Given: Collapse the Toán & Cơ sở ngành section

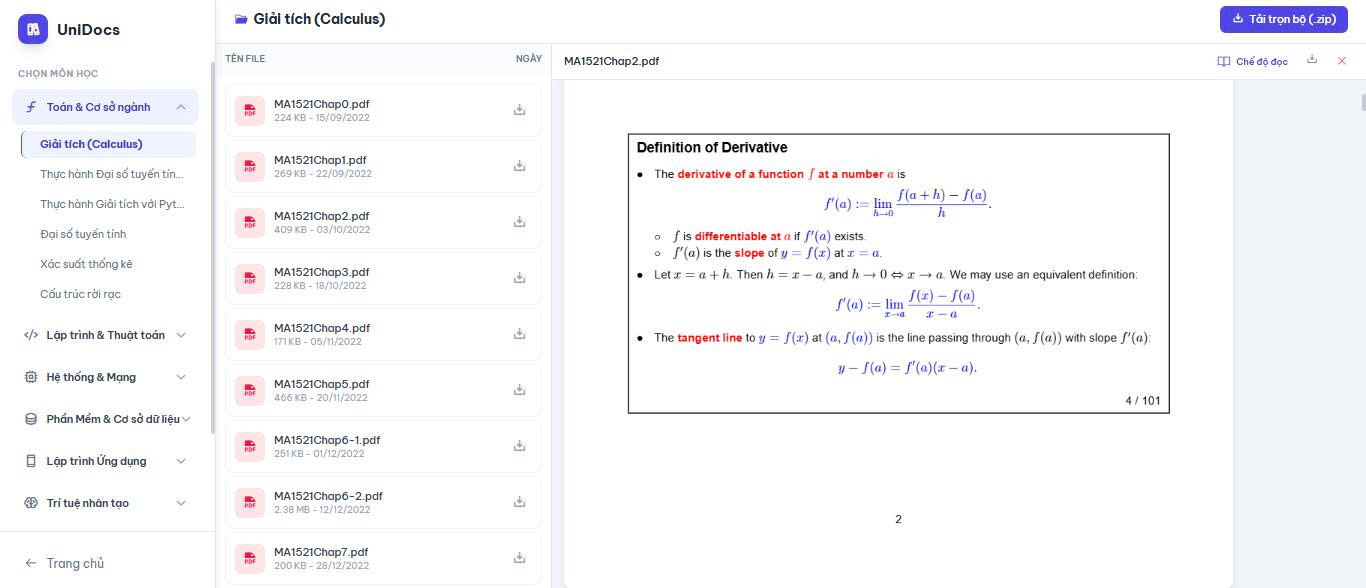Looking at the screenshot, I should [x=181, y=107].
